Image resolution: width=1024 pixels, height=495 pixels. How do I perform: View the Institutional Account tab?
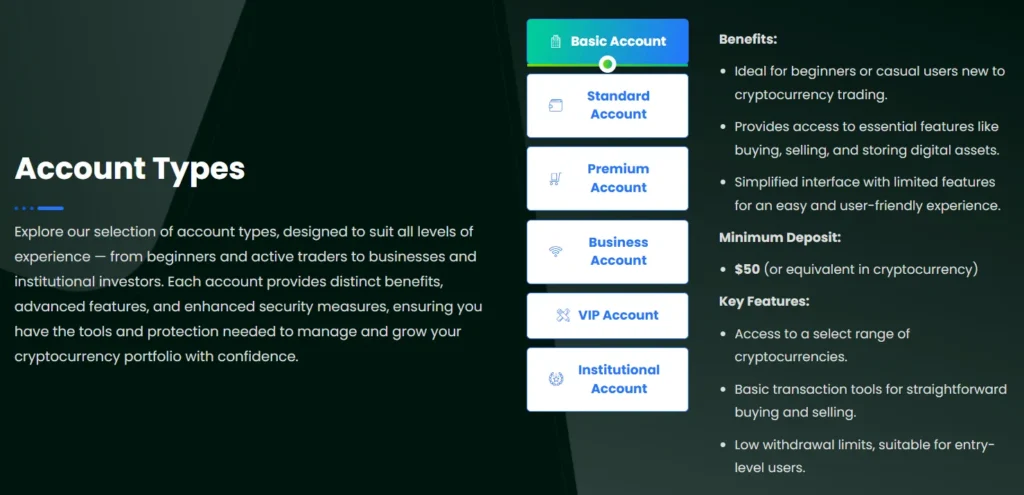[x=618, y=379]
